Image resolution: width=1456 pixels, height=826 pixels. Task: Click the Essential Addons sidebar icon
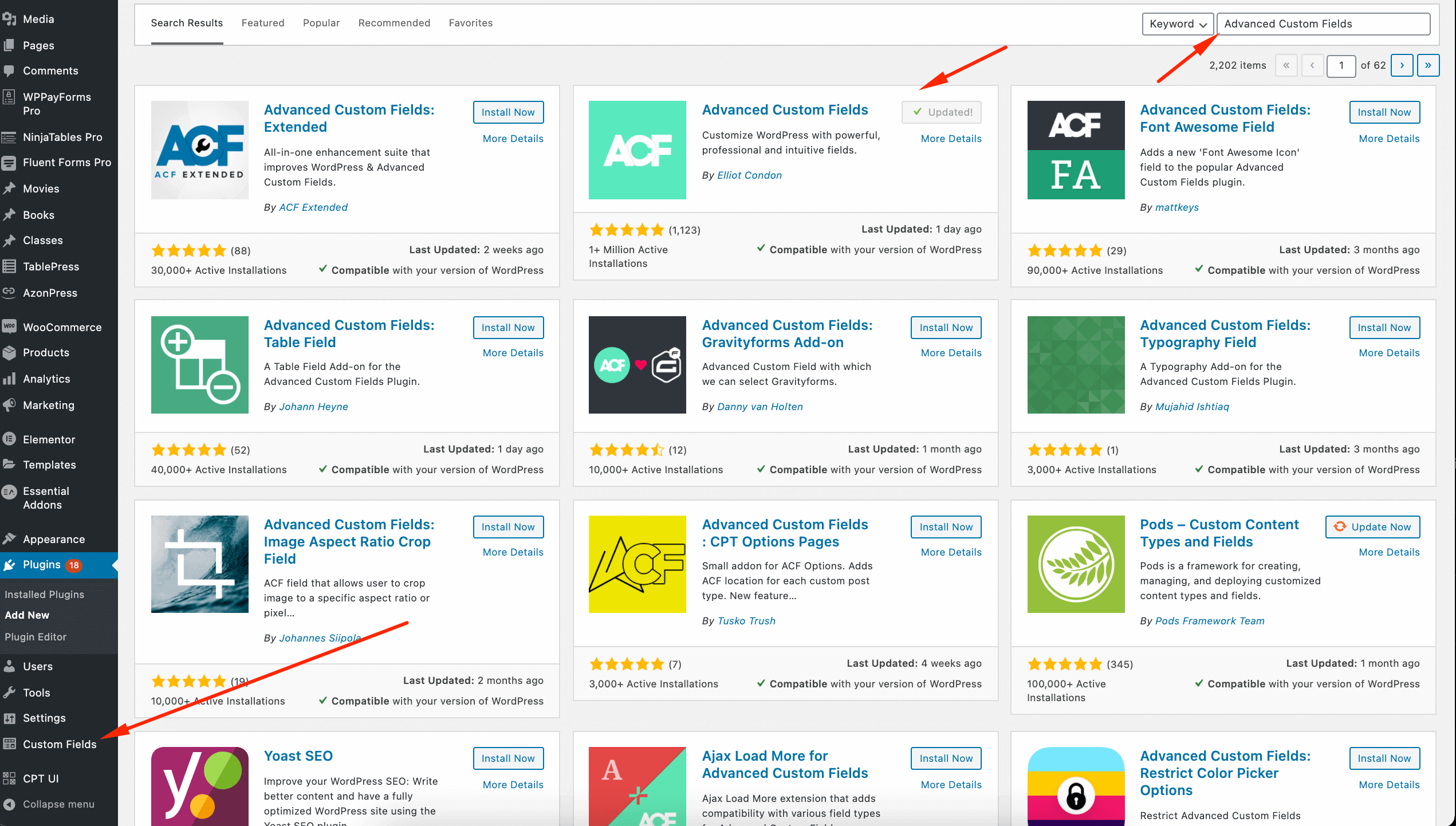[x=9, y=491]
